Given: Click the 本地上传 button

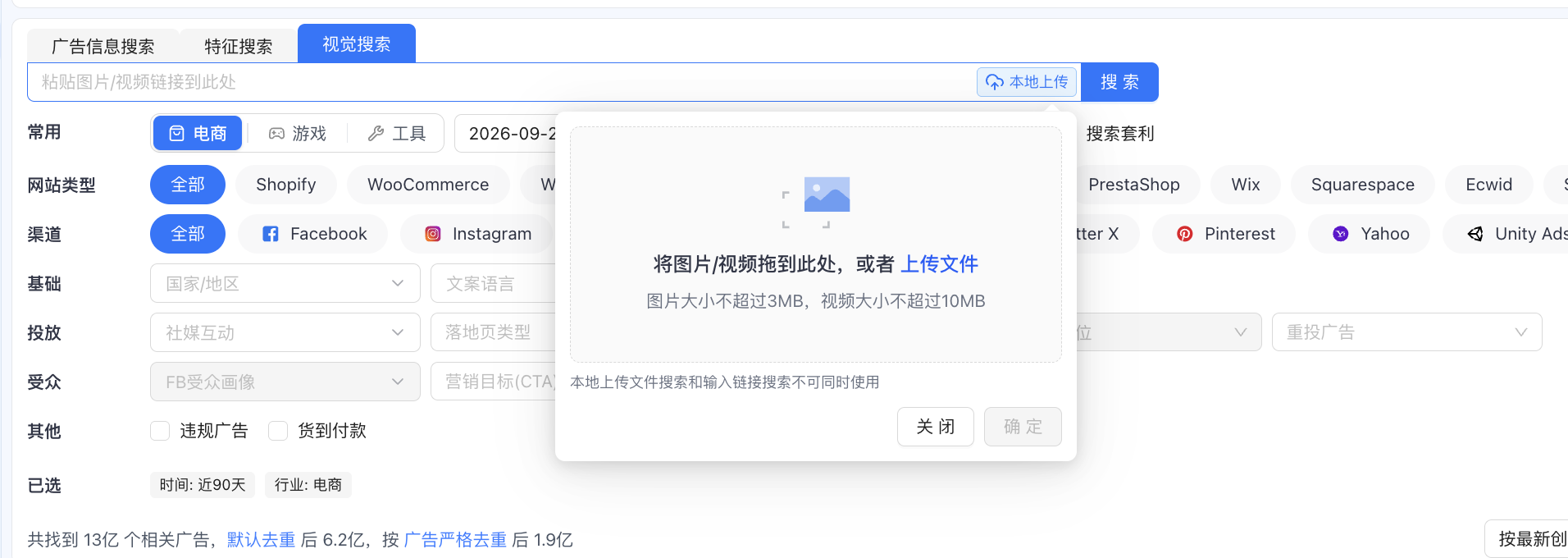Looking at the screenshot, I should click(1027, 82).
